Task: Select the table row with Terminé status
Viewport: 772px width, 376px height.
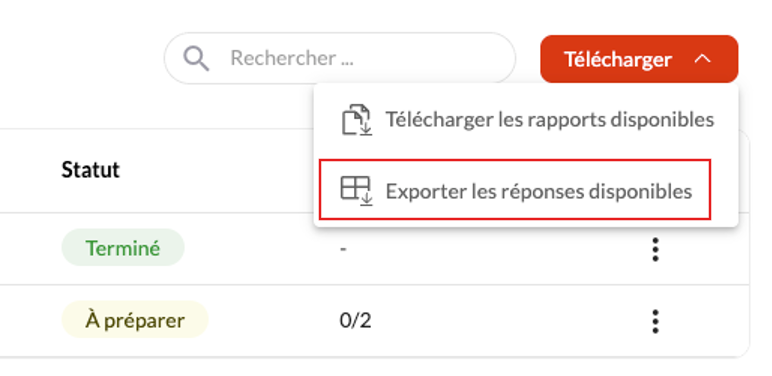Action: click(374, 249)
